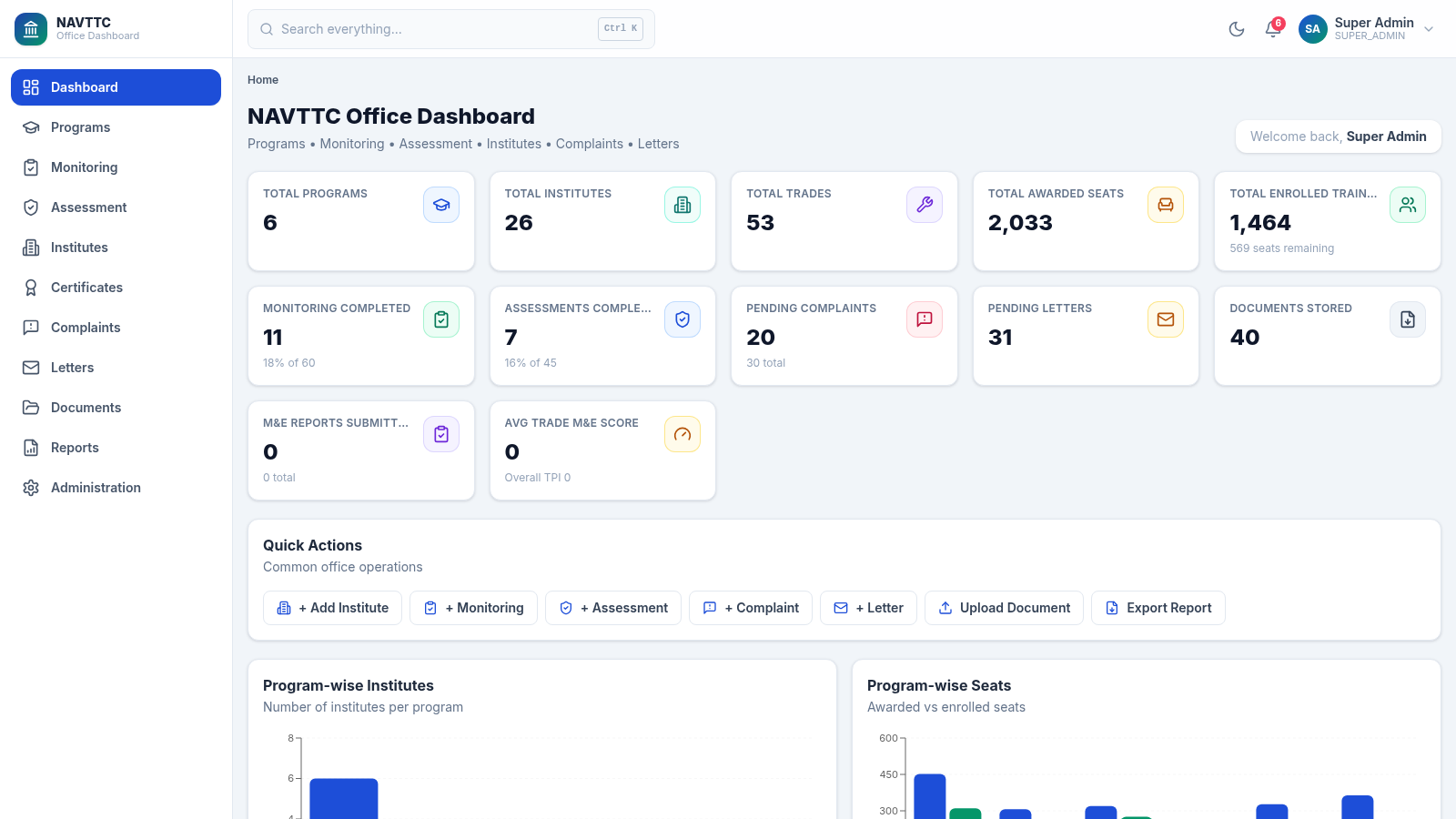Click the + Complaint quick action
Image resolution: width=1456 pixels, height=819 pixels.
[751, 608]
